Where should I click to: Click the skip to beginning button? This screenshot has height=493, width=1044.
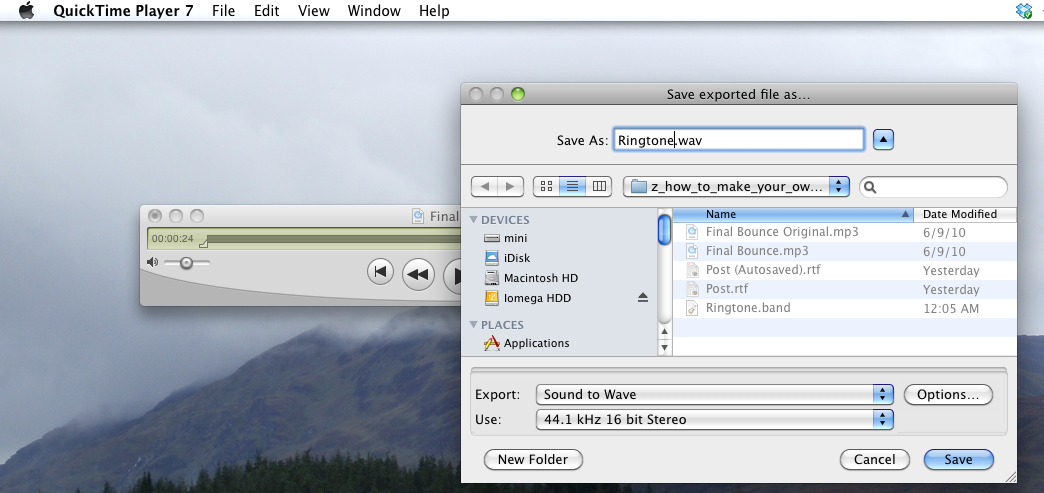click(380, 272)
